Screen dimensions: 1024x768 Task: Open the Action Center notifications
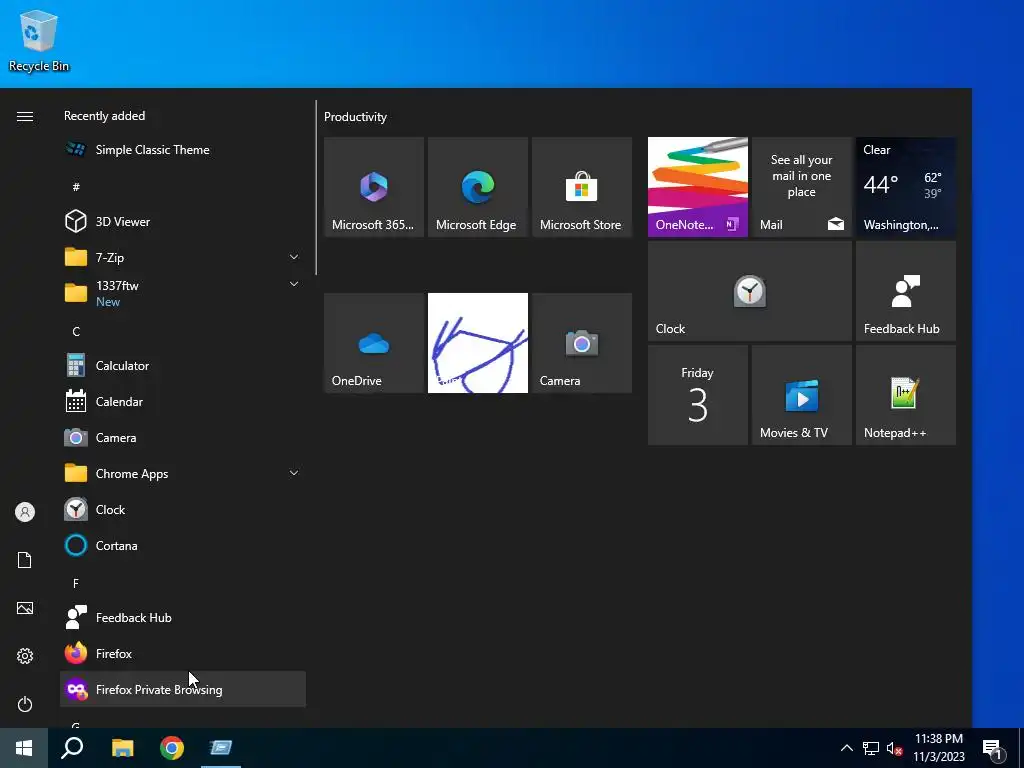coord(993,749)
